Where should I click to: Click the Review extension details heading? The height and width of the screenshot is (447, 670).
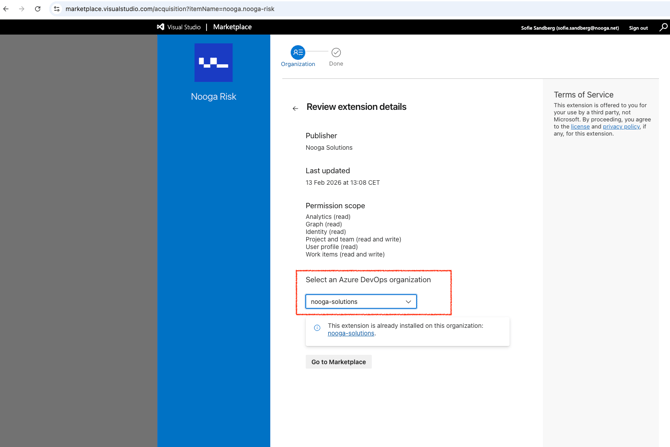356,107
